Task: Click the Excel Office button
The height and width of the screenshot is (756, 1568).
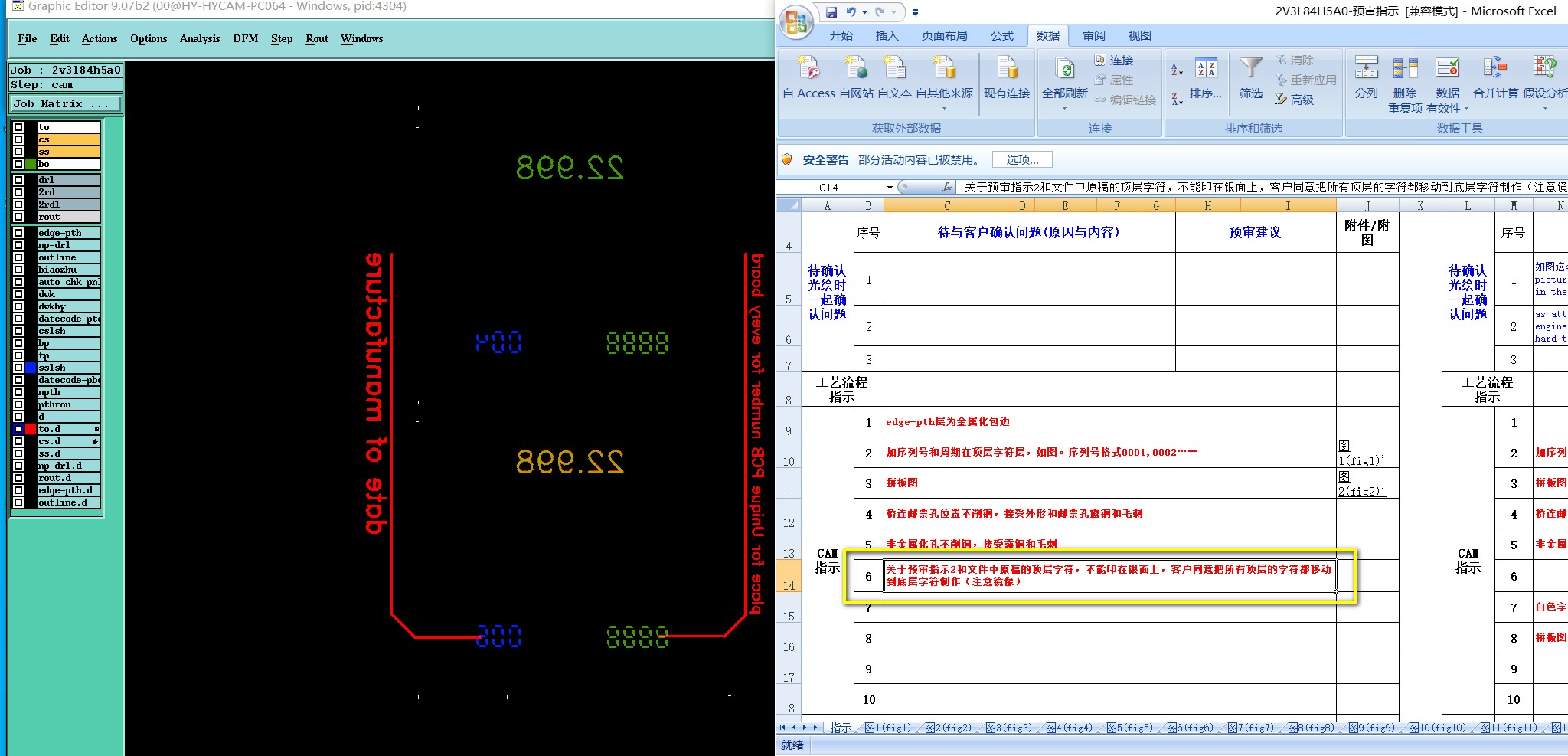Action: 796,21
